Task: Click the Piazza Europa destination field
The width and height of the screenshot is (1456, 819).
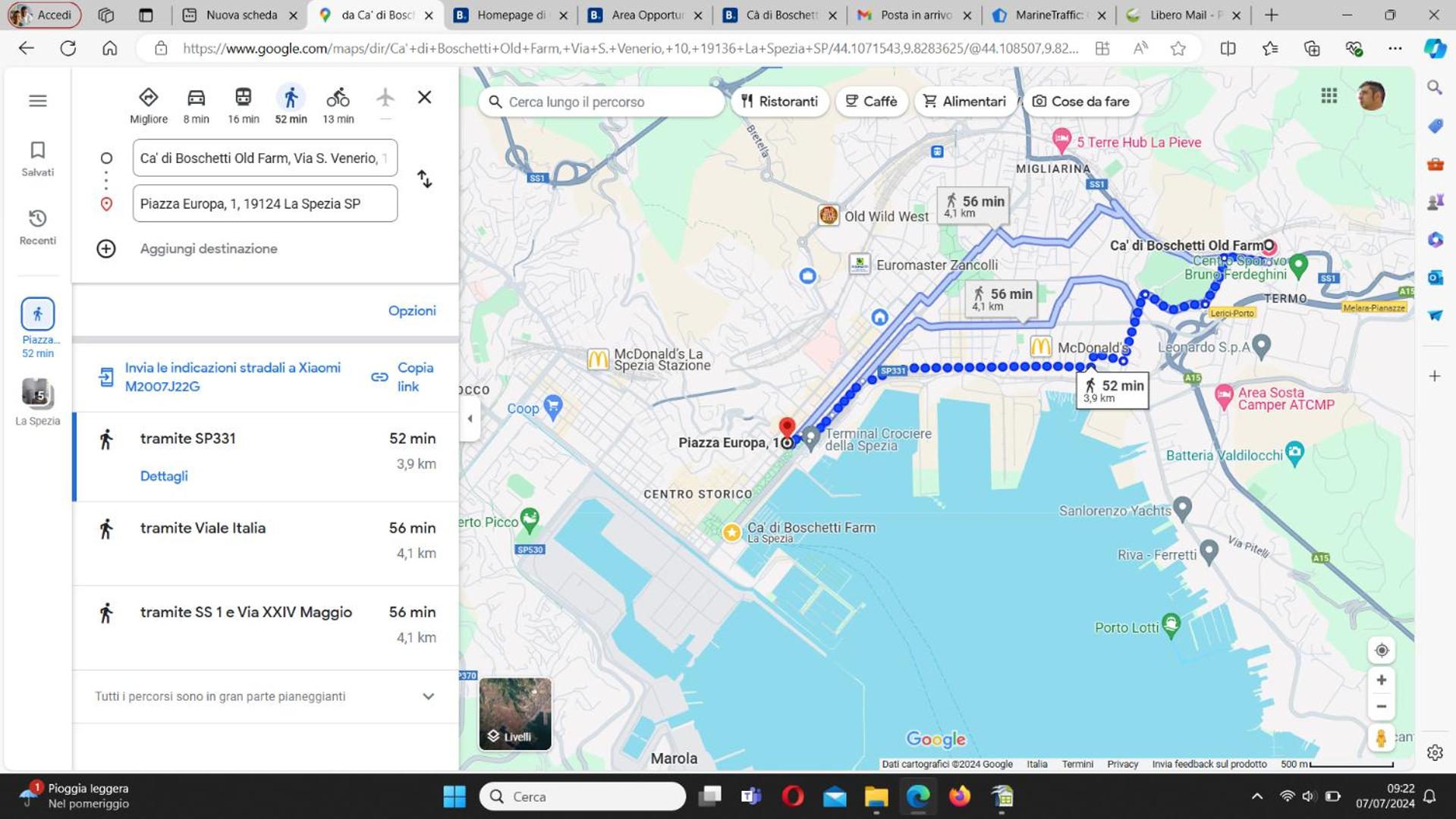Action: [265, 203]
